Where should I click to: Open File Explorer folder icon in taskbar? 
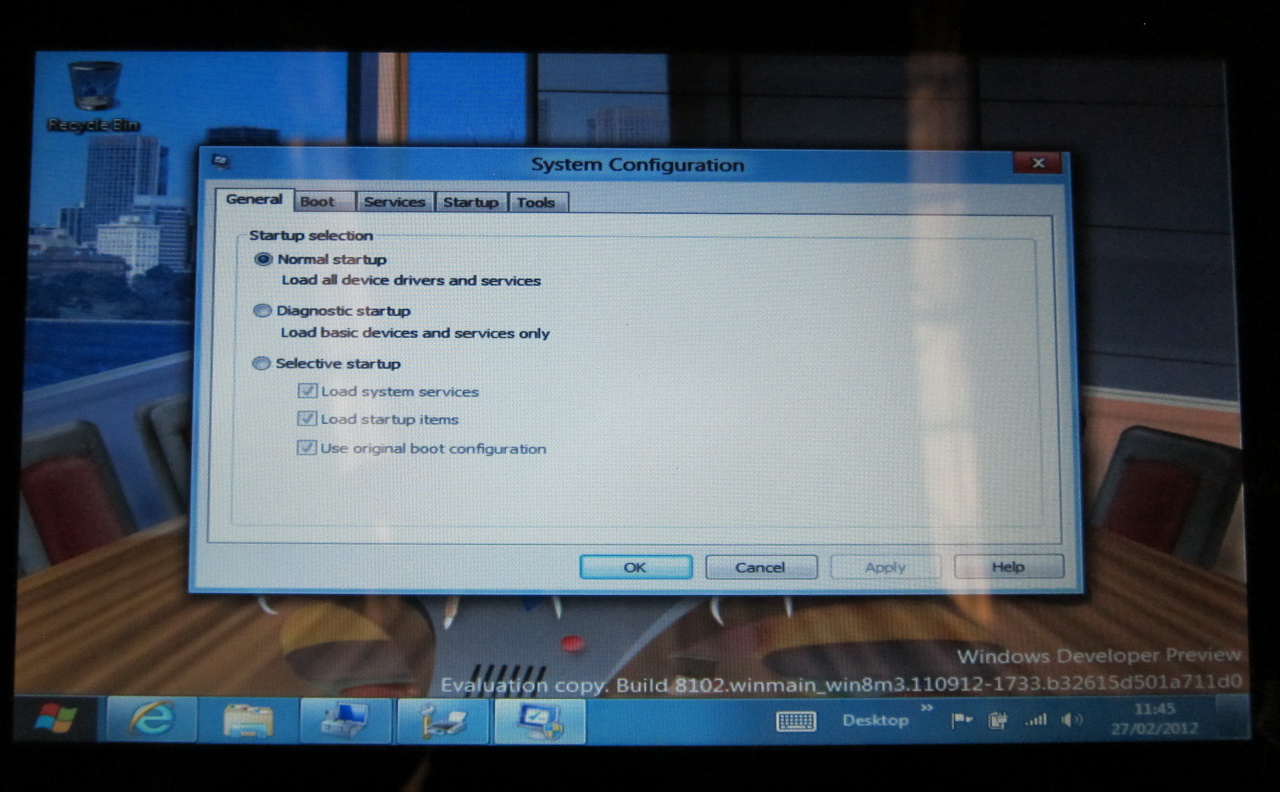tap(248, 721)
